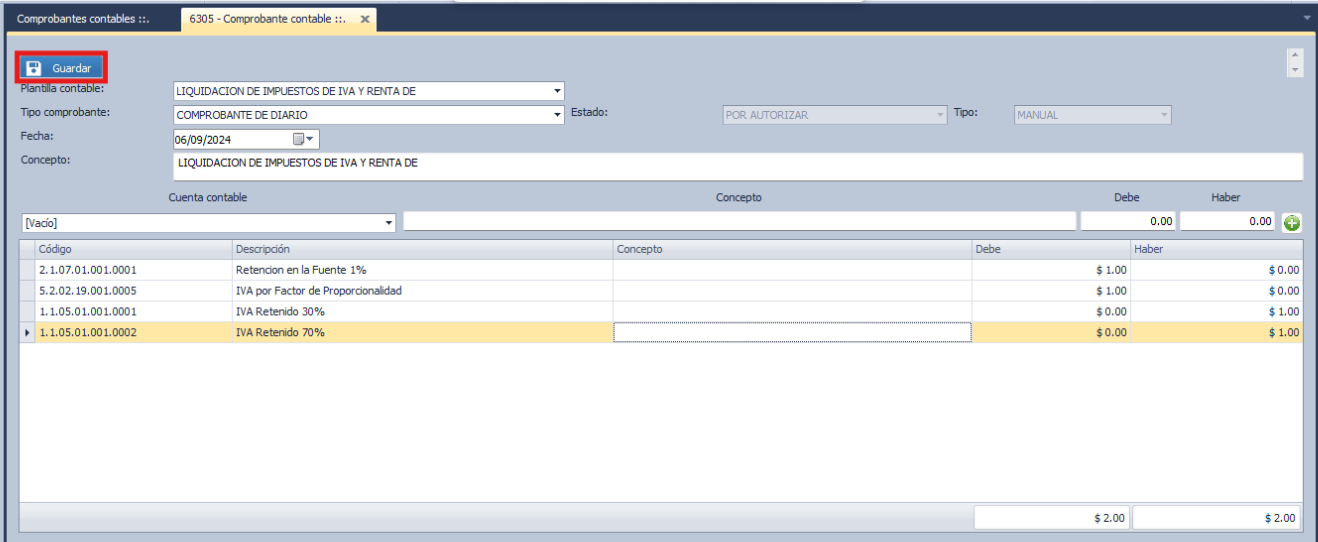
Task: Click the Debe entry amount field
Action: (1127, 222)
